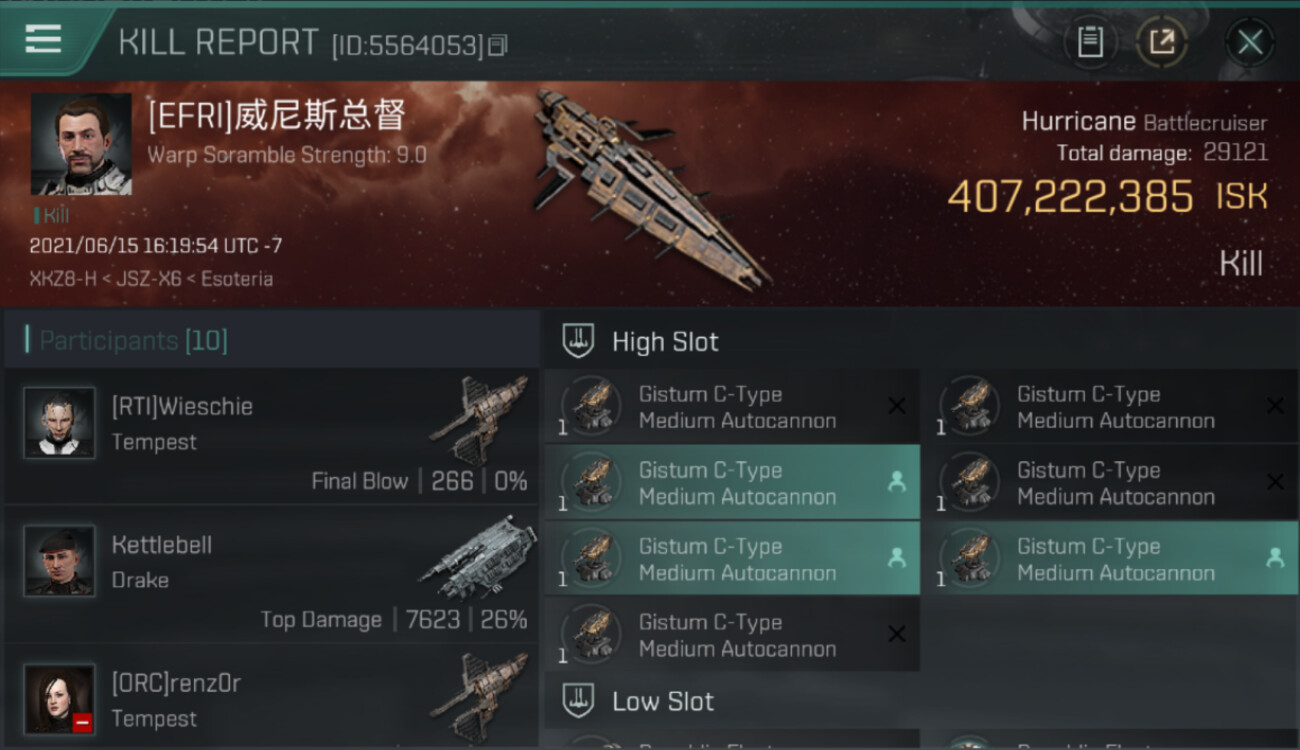Click the Hurricane ship image
Viewport: 1300px width, 750px height.
click(x=652, y=184)
